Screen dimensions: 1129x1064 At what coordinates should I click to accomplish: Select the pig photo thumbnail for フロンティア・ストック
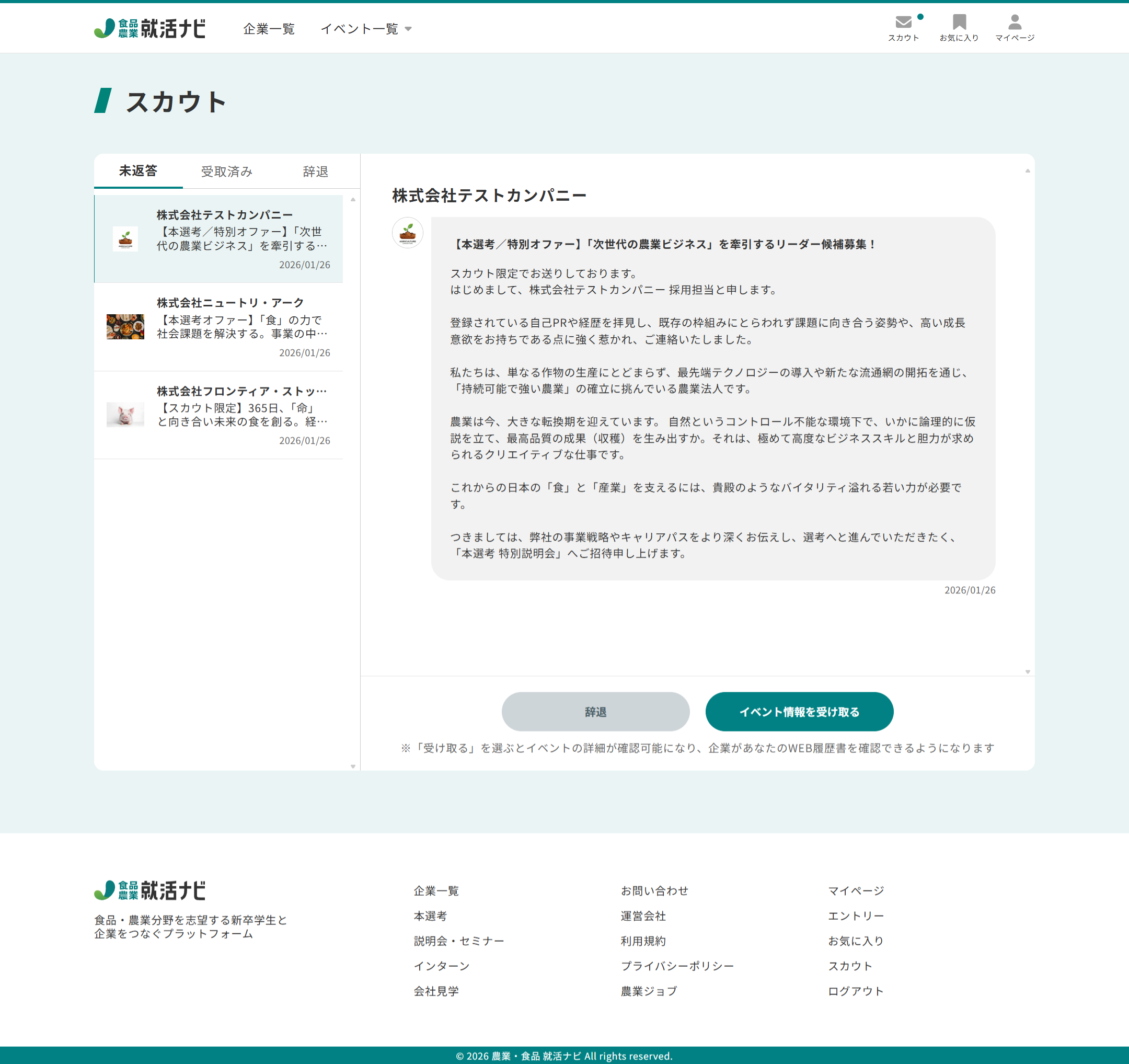tap(125, 415)
